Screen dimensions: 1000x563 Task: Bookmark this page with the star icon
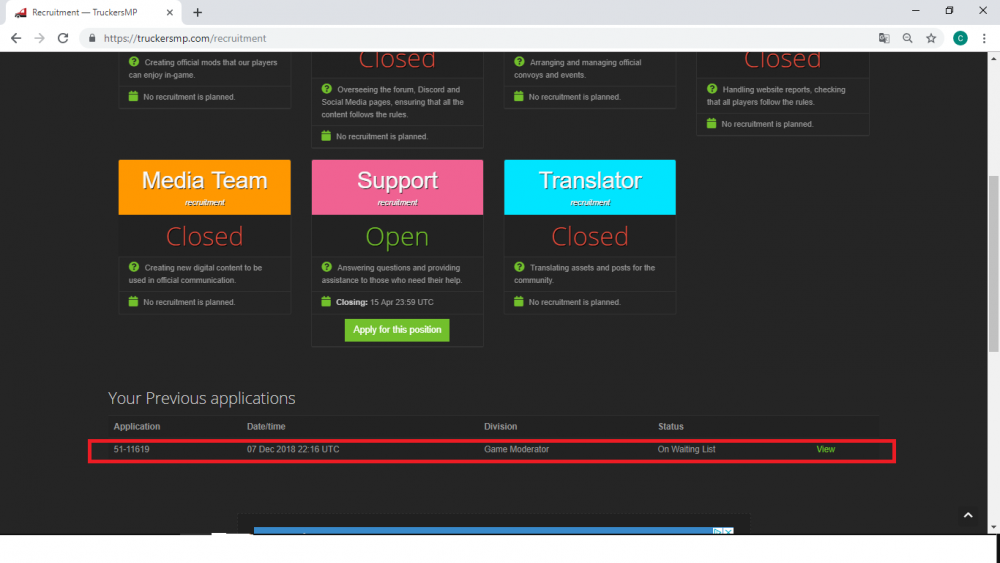(x=931, y=38)
